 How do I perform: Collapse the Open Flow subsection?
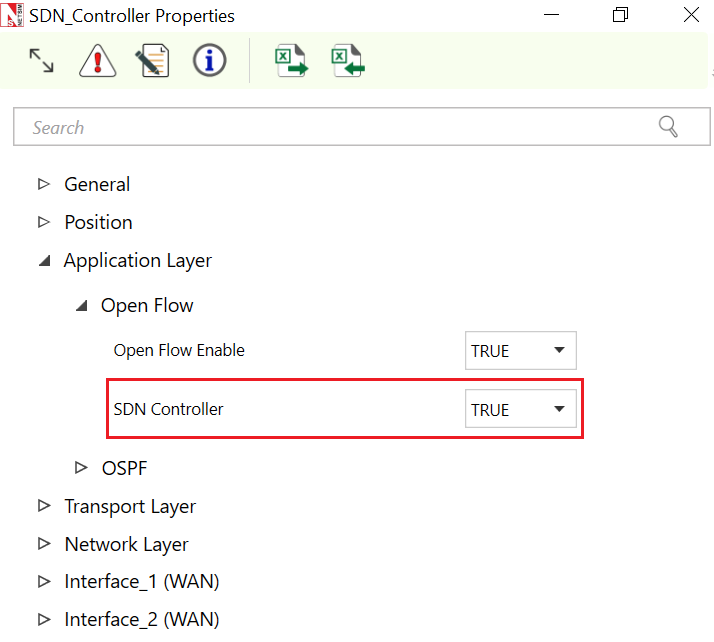tap(81, 306)
